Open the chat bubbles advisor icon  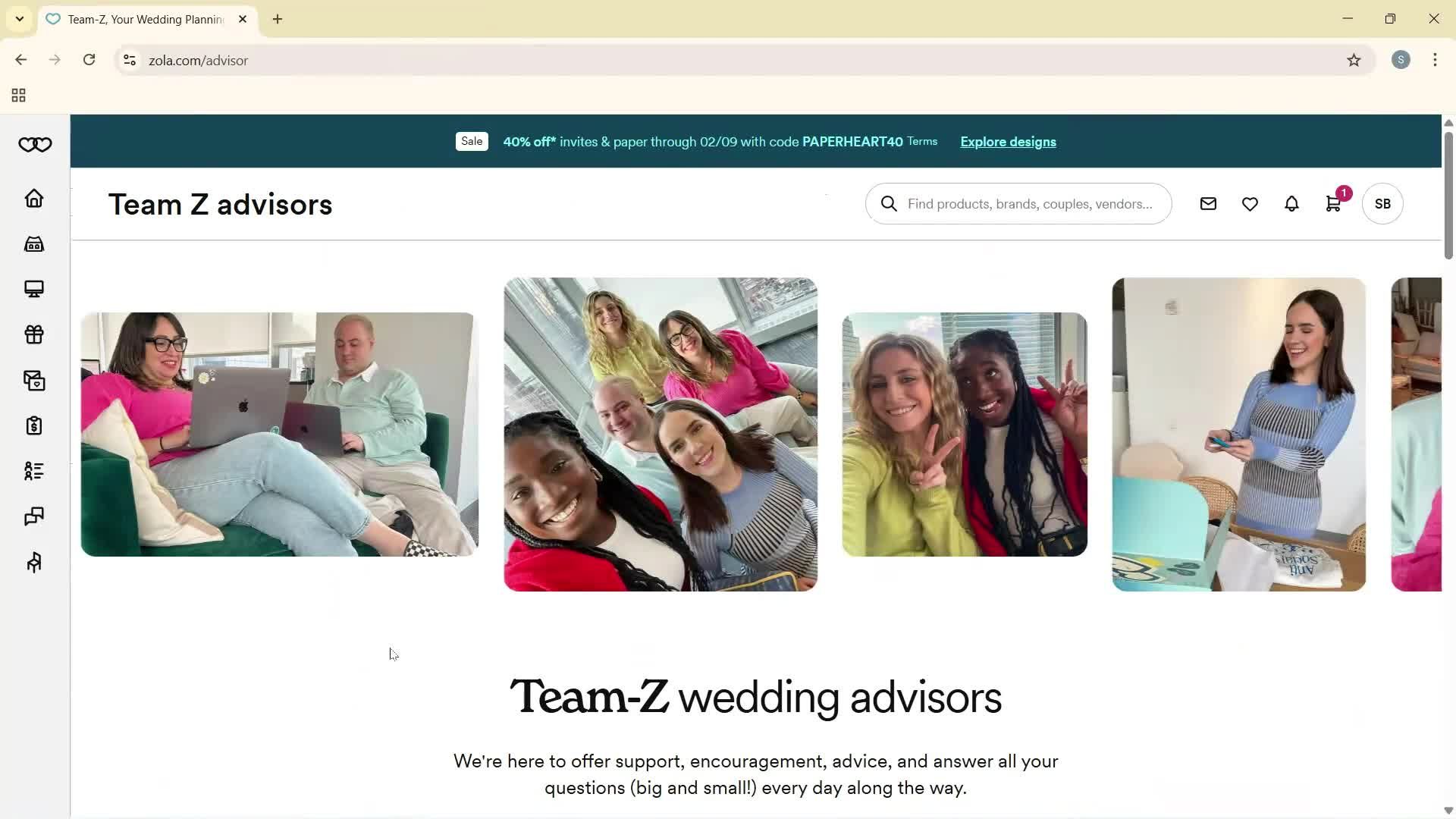[34, 516]
